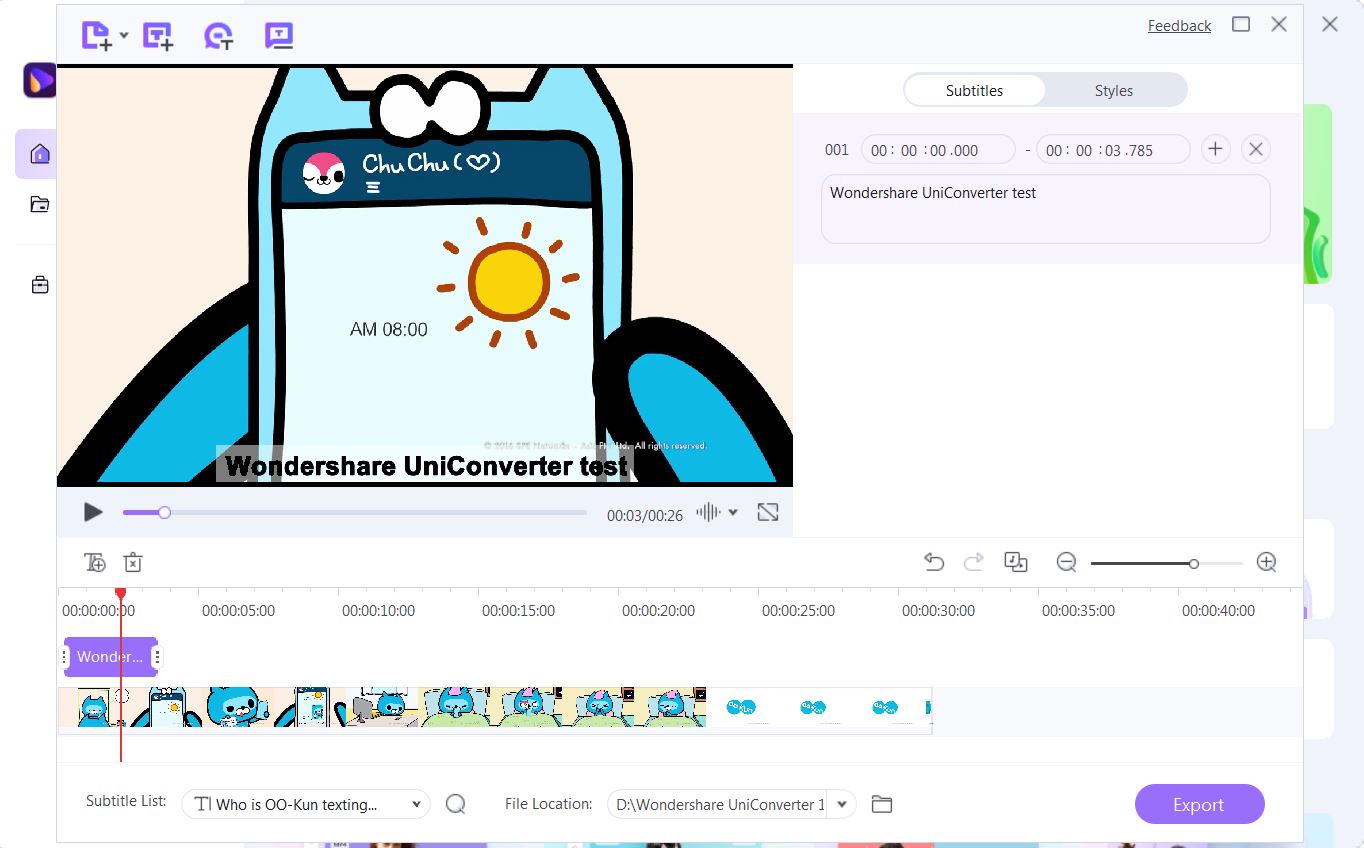This screenshot has width=1364, height=848.
Task: Open the import subtitle file dropdown arrow
Action: (124, 36)
